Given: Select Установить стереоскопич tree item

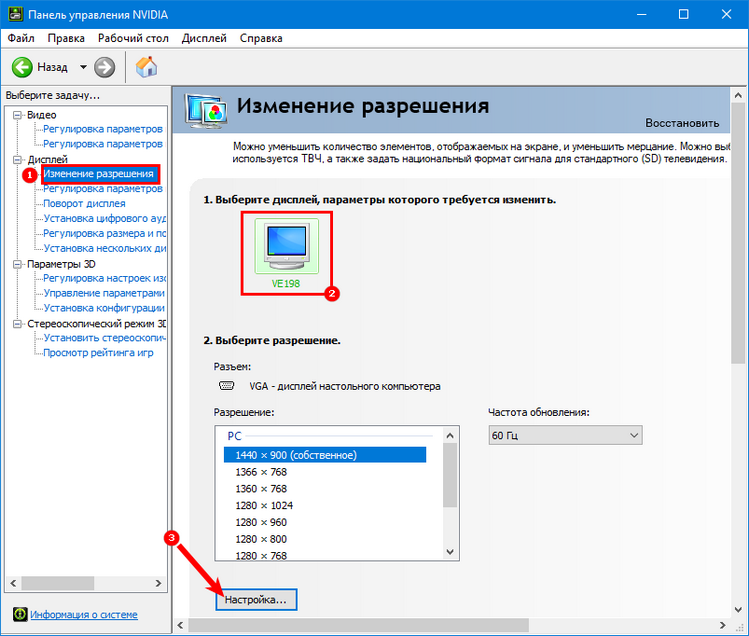Looking at the screenshot, I should click(104, 338).
